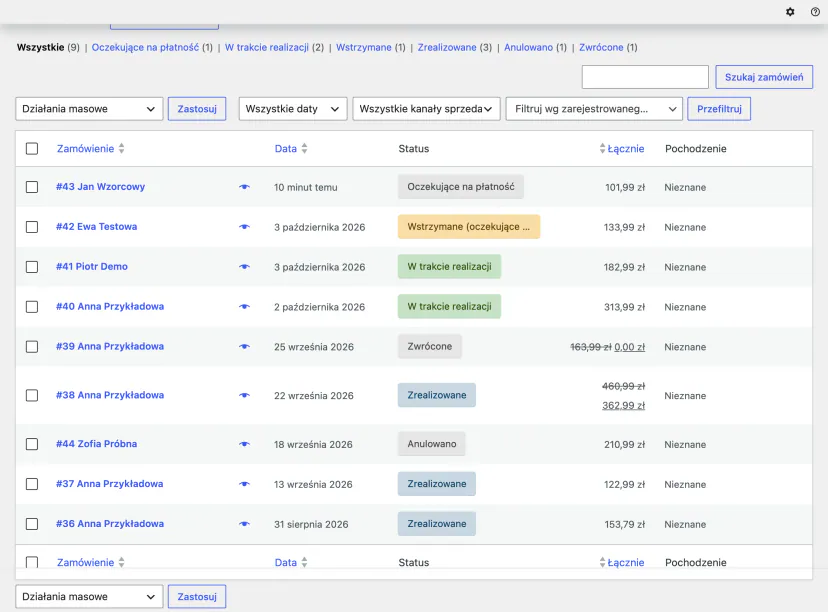Viewport: 828px width, 612px height.
Task: Open bottom Działania masowe dropdown
Action: click(x=89, y=597)
